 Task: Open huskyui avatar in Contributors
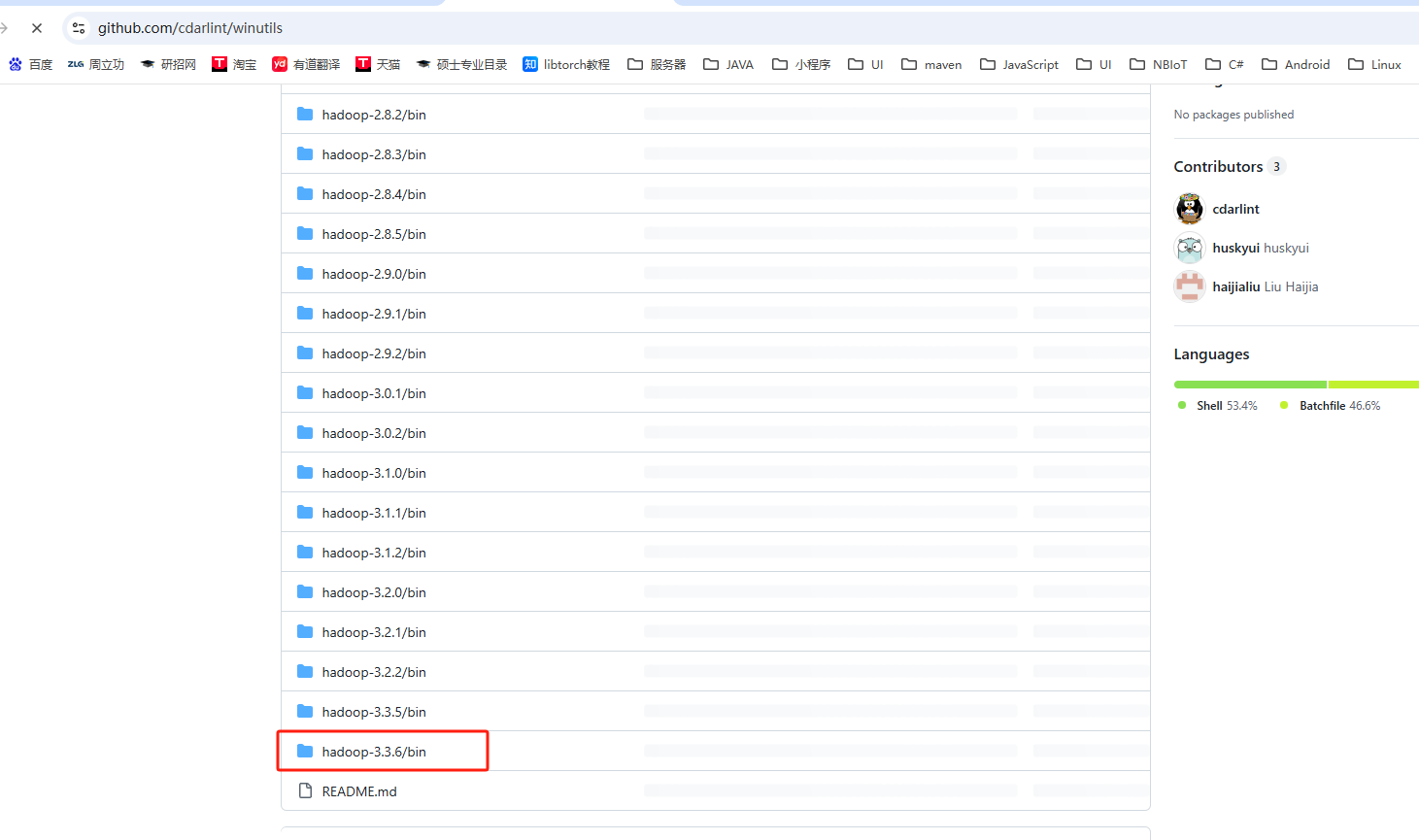1190,248
